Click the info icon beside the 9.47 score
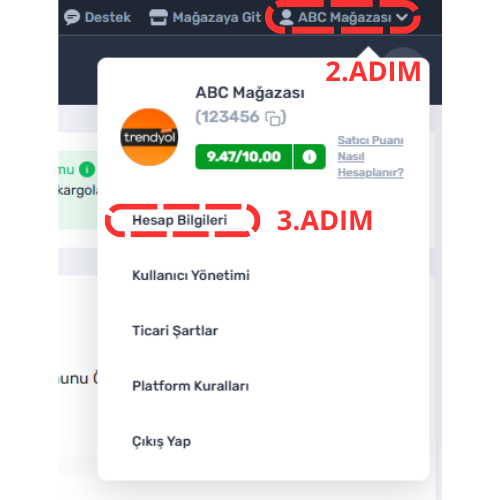Screen dimensions: 500x500 [x=309, y=157]
